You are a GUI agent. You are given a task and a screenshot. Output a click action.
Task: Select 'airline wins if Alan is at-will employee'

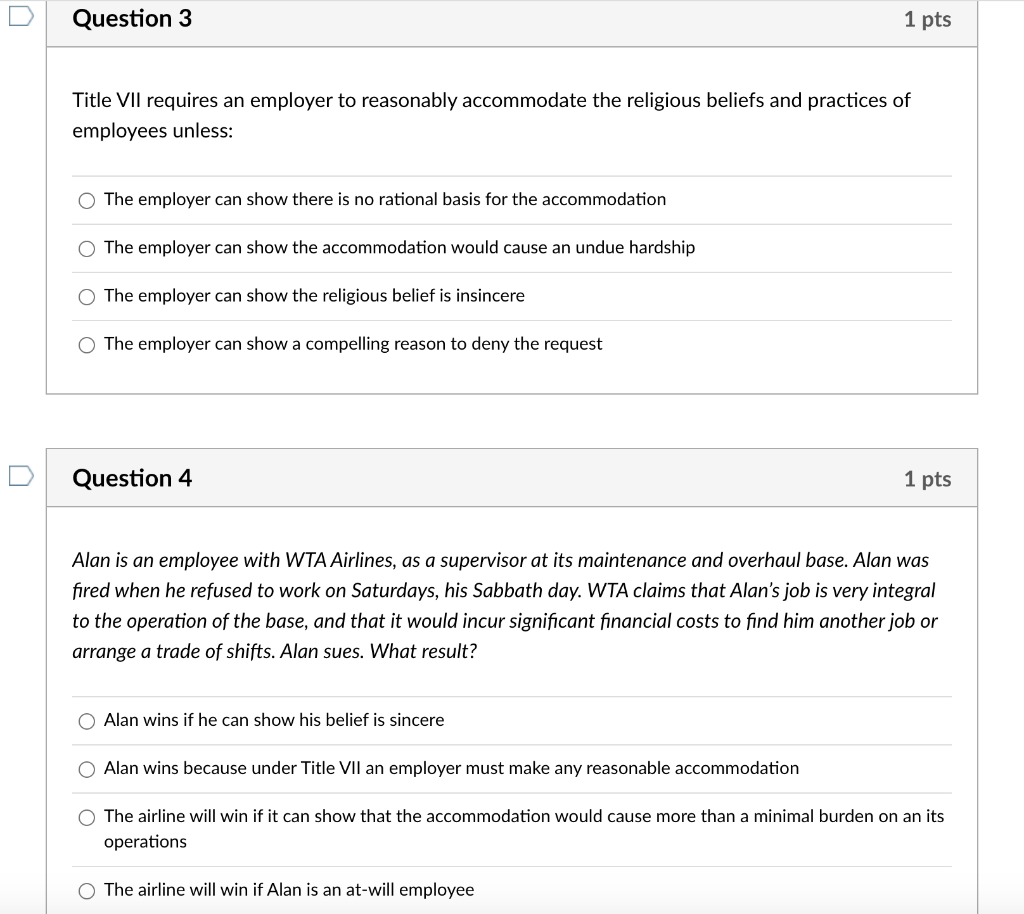87,890
